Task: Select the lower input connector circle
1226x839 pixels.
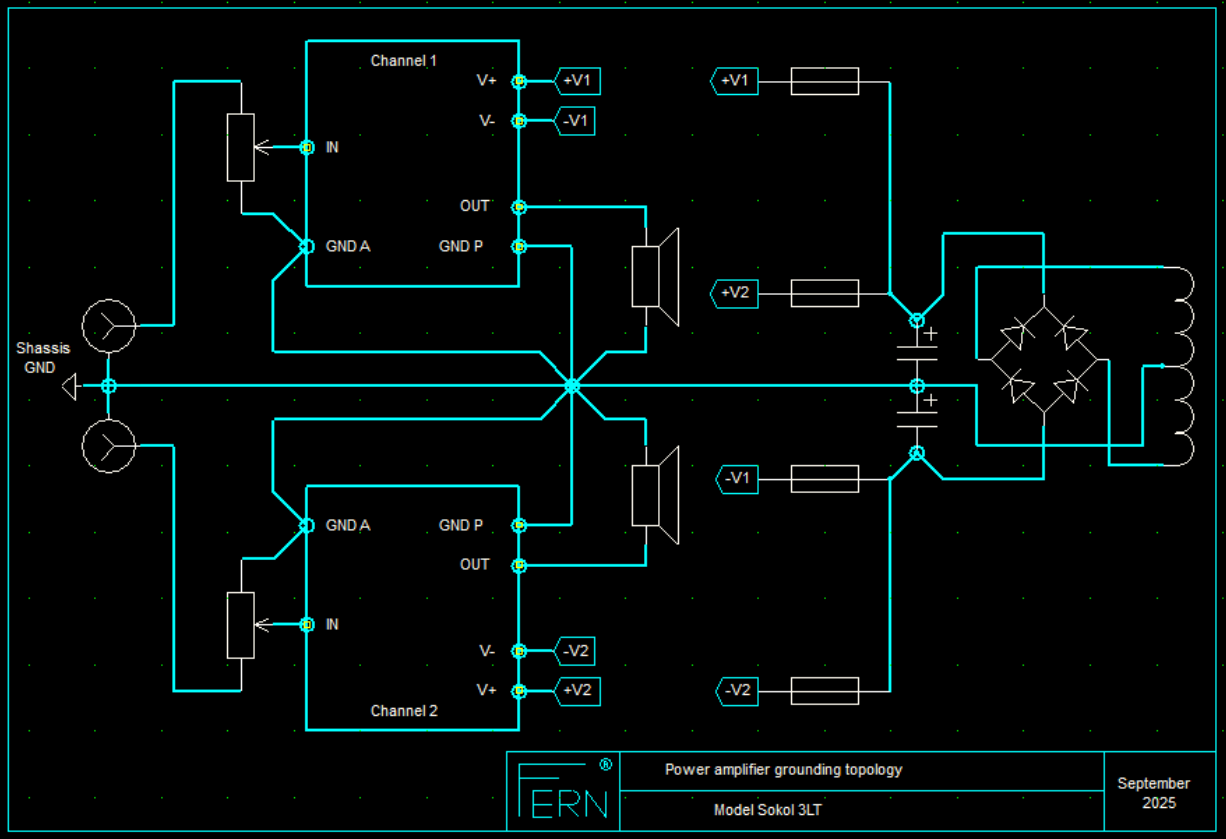Action: (108, 446)
